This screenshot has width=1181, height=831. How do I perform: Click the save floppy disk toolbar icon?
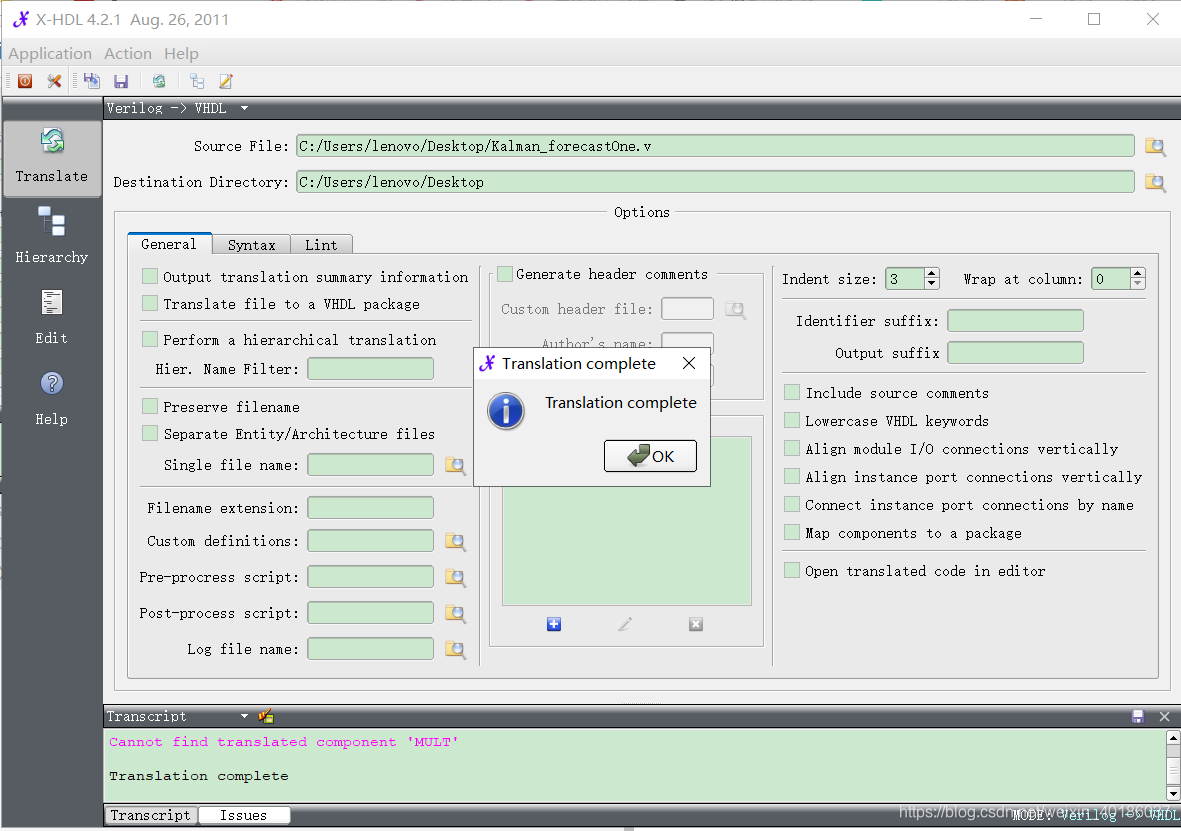pyautogui.click(x=121, y=81)
